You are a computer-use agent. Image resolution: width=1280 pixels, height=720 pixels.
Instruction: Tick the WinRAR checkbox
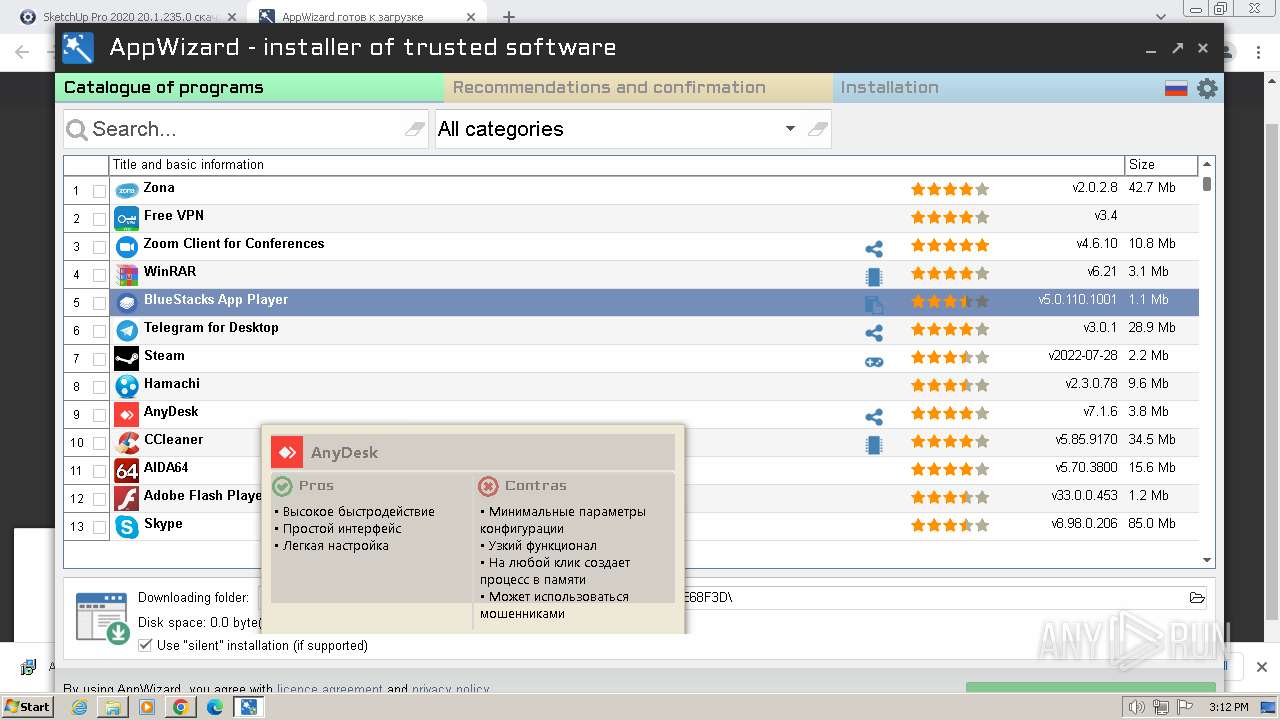coord(99,275)
